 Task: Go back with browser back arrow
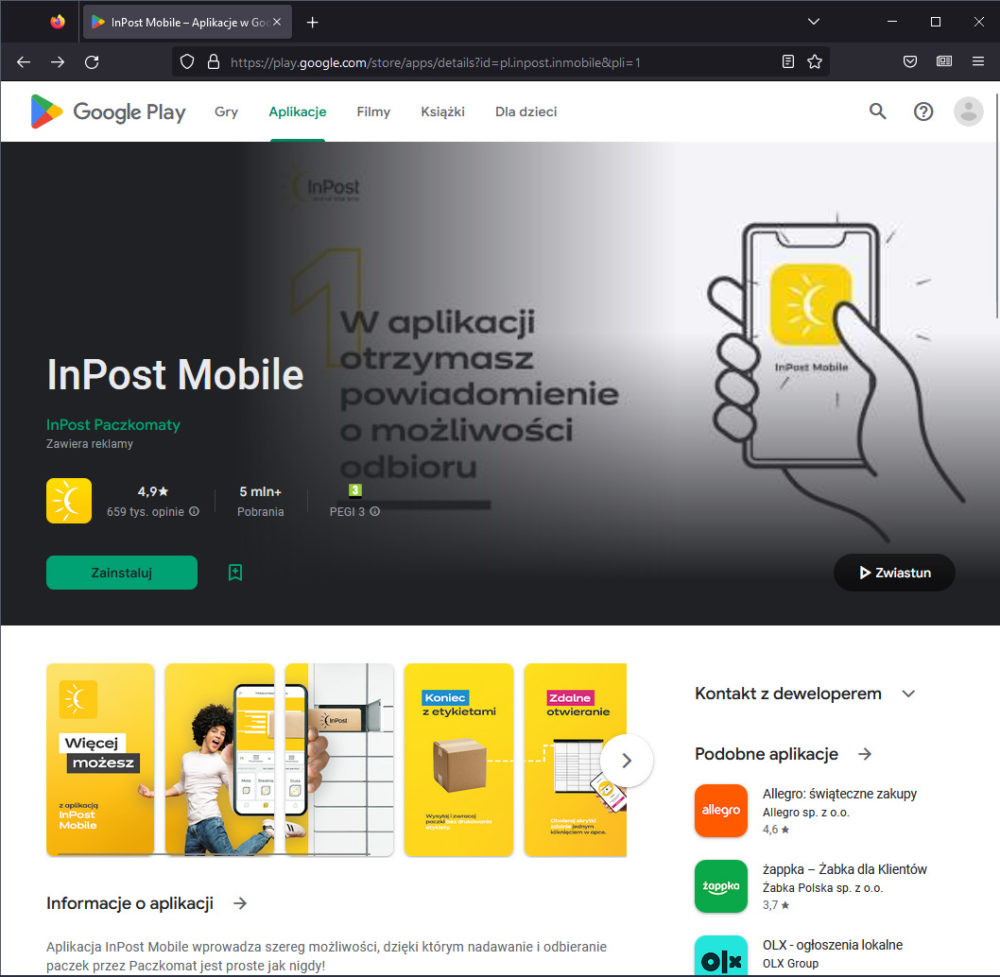click(x=24, y=62)
